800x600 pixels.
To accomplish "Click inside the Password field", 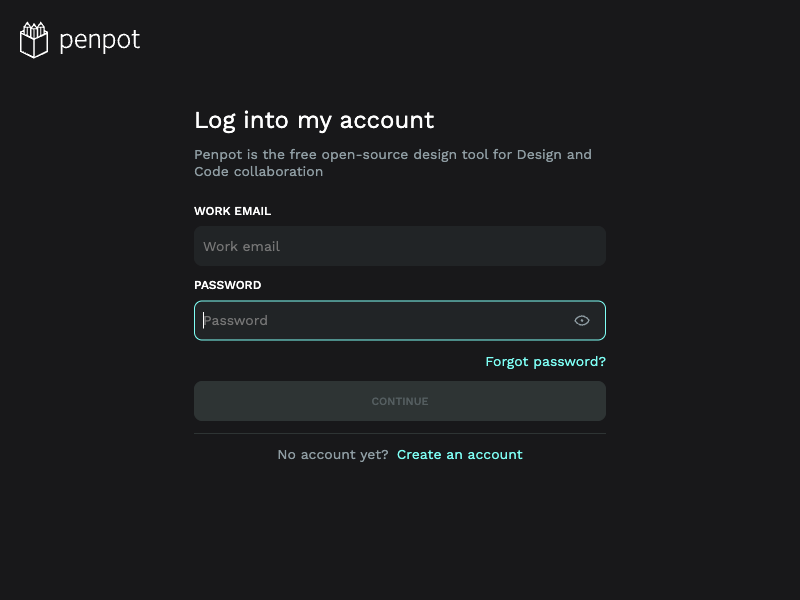I will point(350,320).
